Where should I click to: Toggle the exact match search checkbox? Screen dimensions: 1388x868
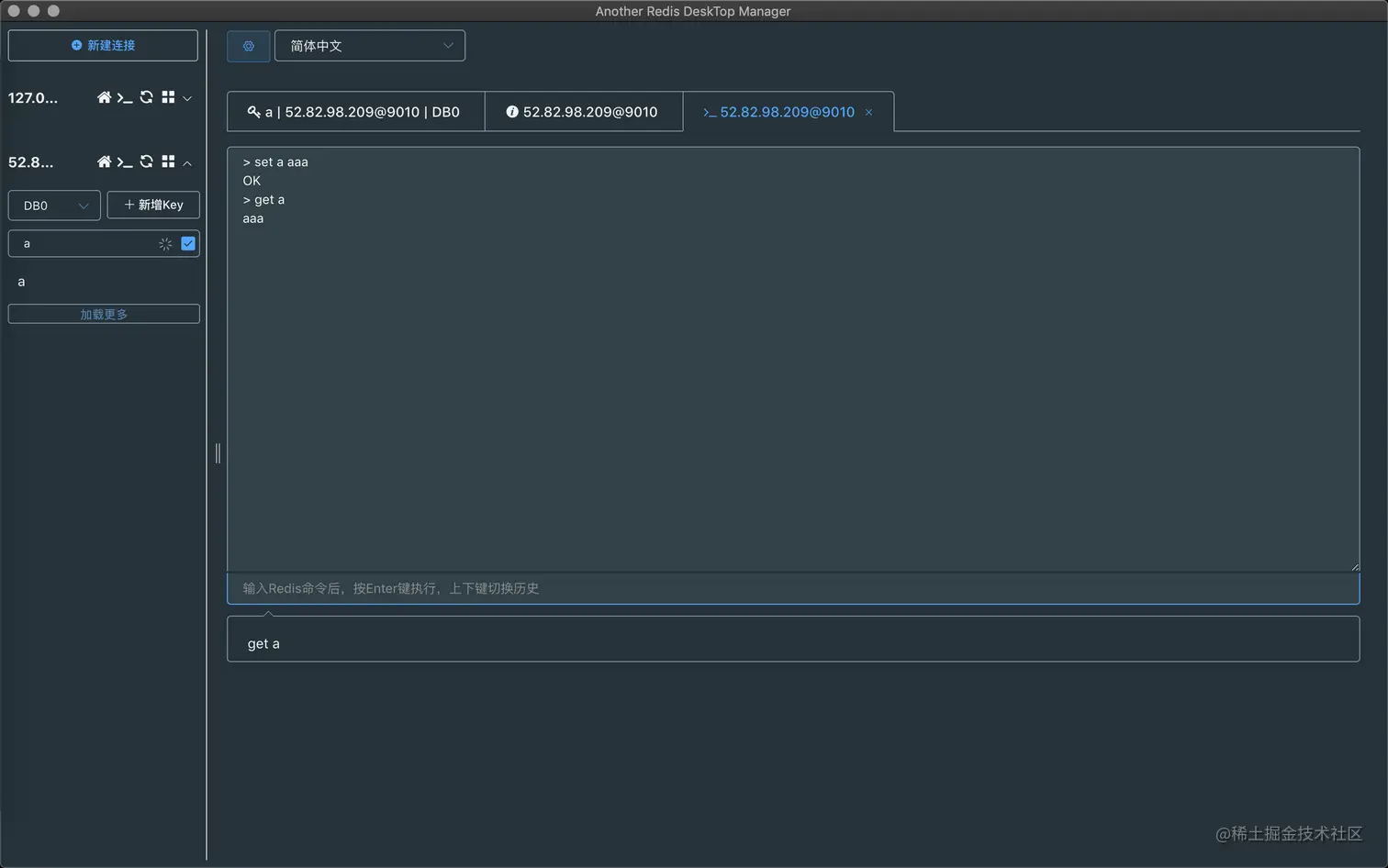pyautogui.click(x=188, y=243)
